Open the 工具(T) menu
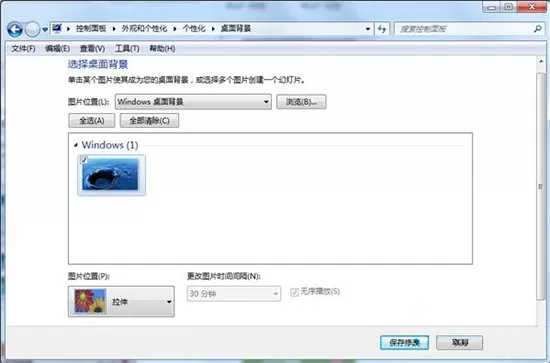Image resolution: width=550 pixels, height=363 pixels. point(127,48)
